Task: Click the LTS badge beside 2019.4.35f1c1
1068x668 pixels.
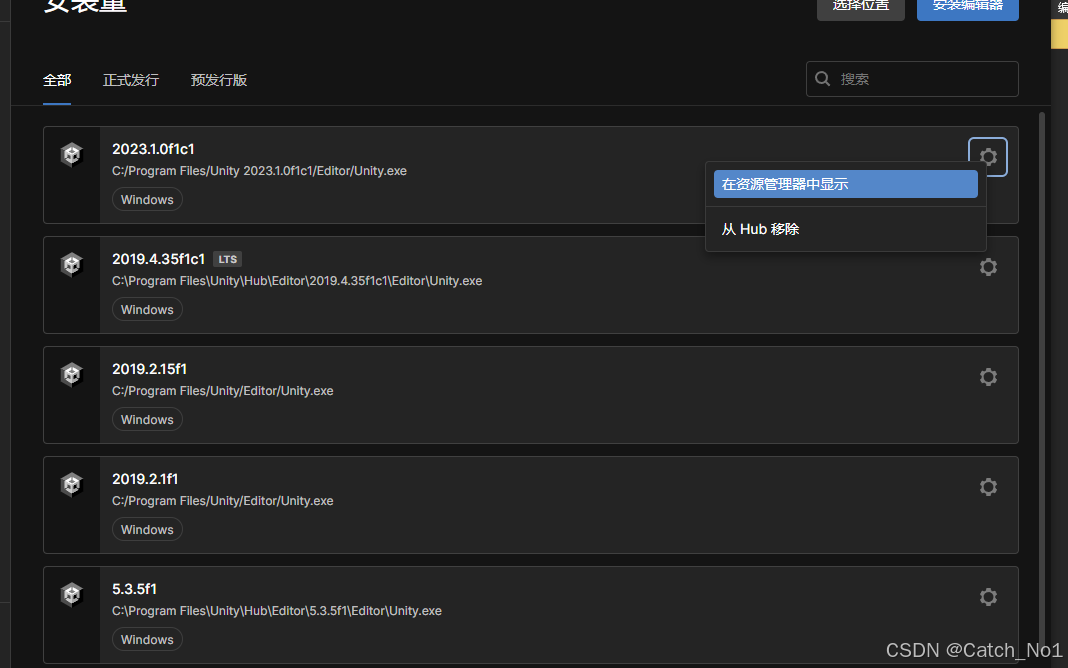Action: 227,259
